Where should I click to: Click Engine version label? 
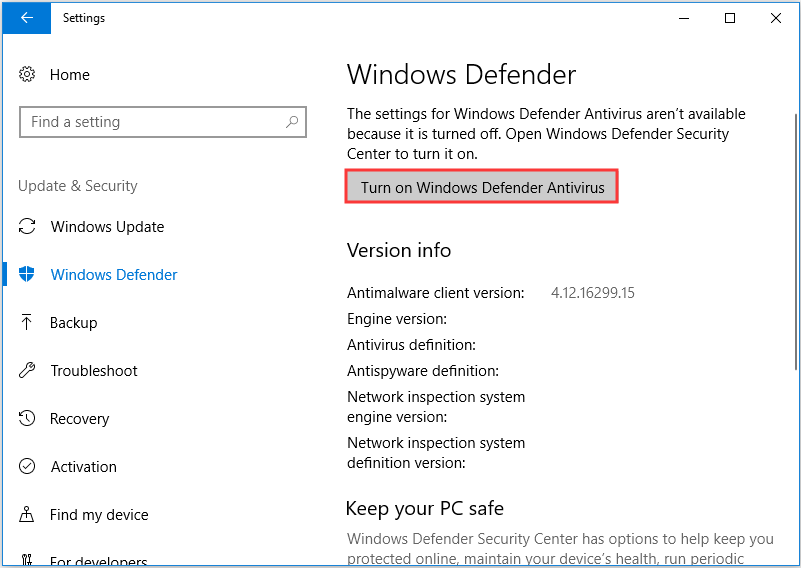pos(397,319)
